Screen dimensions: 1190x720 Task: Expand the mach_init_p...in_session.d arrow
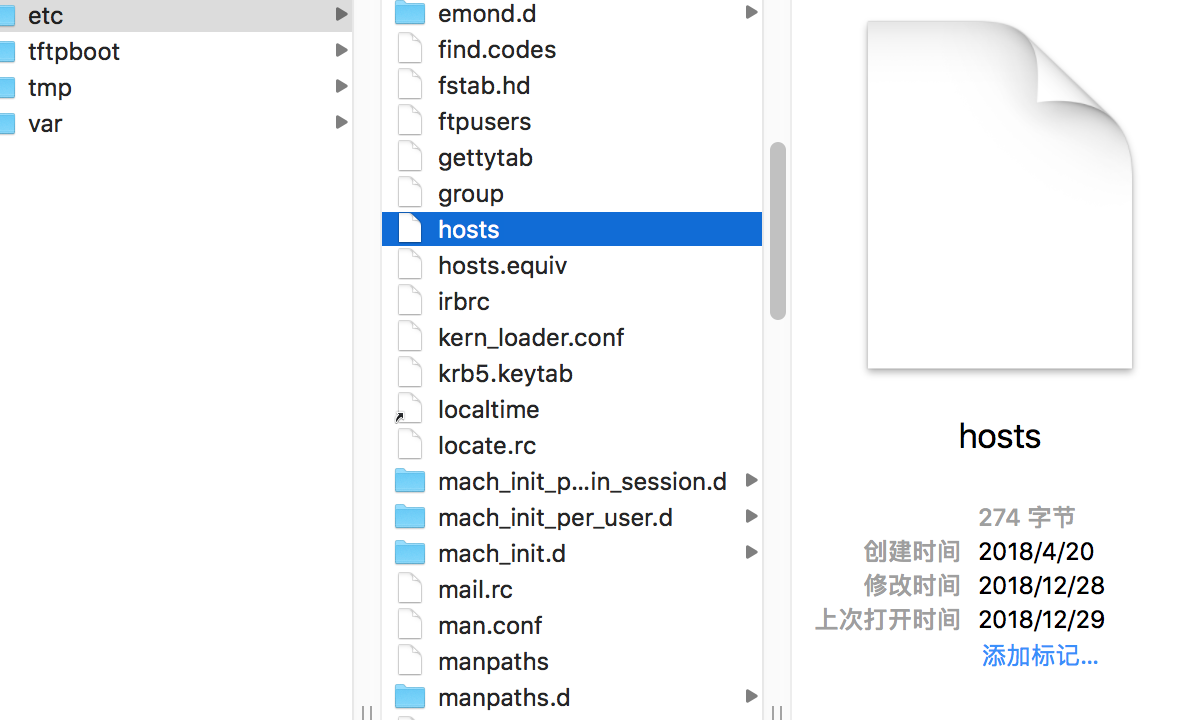(751, 480)
